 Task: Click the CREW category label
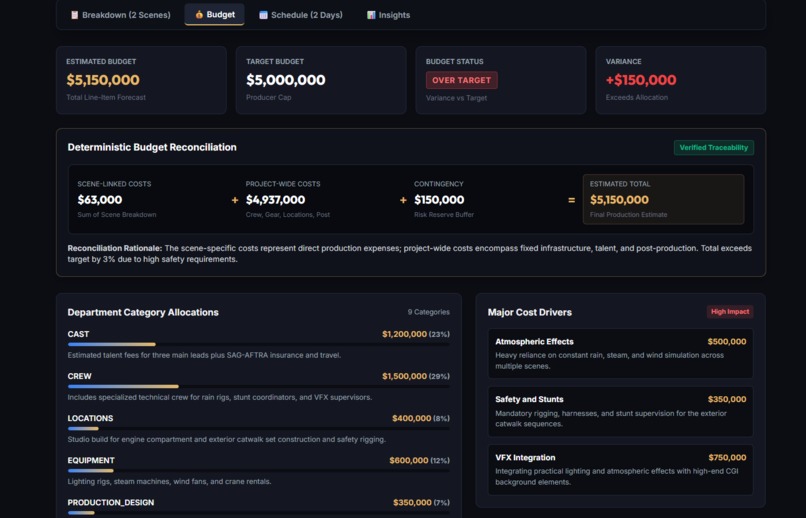[x=80, y=376]
